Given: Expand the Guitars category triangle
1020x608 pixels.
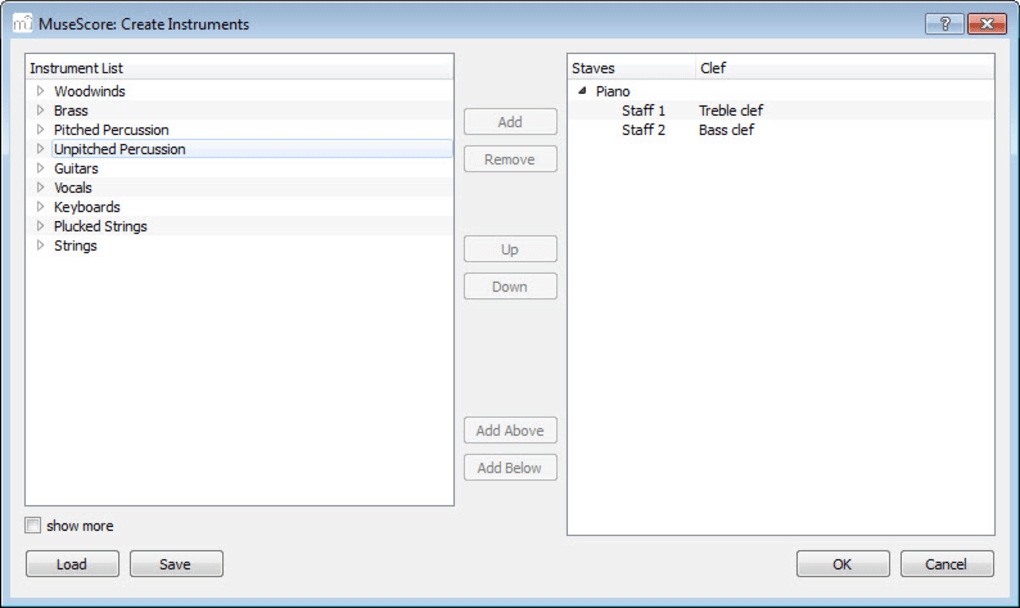Looking at the screenshot, I should (41, 168).
